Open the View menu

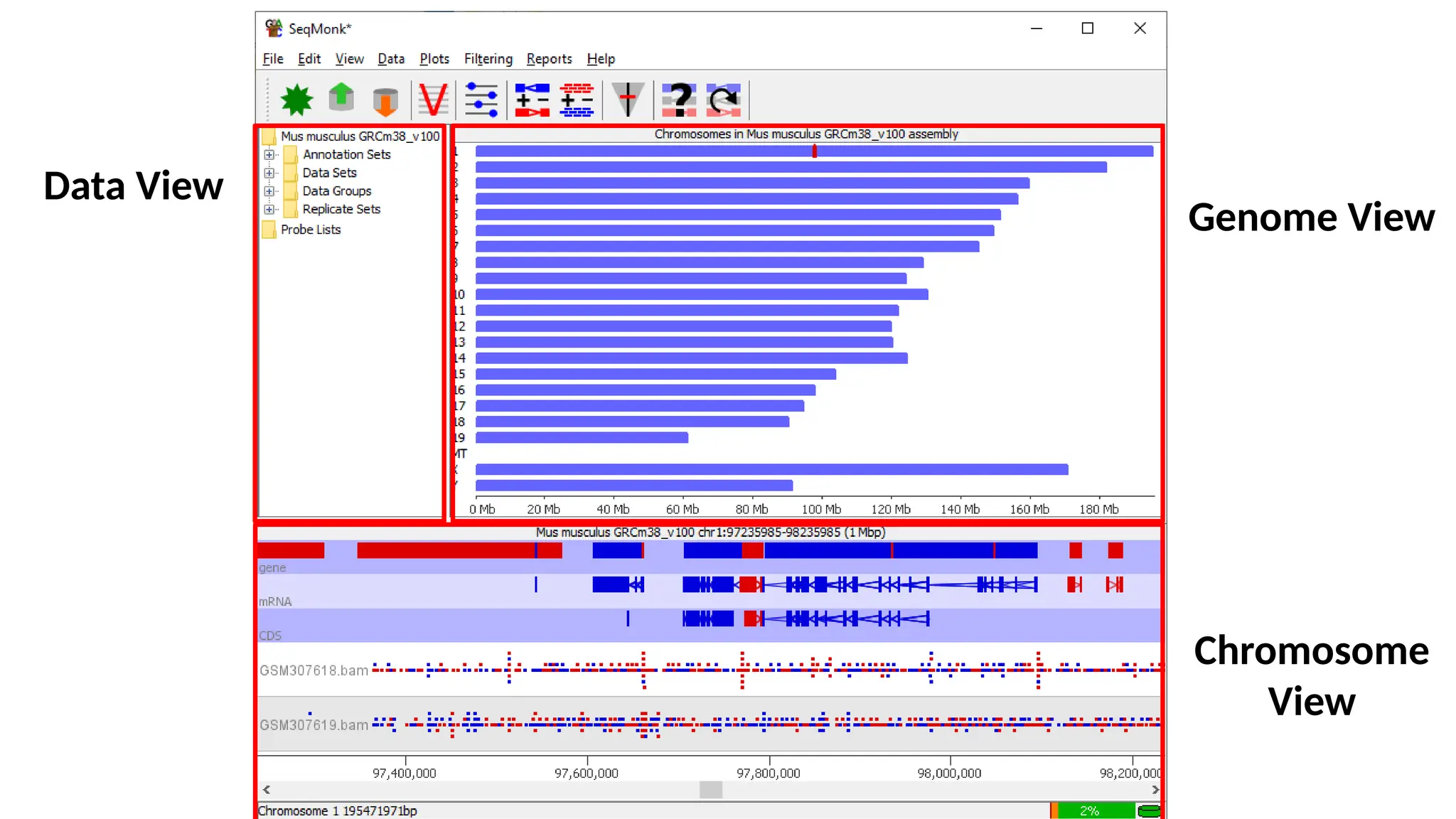(x=349, y=59)
